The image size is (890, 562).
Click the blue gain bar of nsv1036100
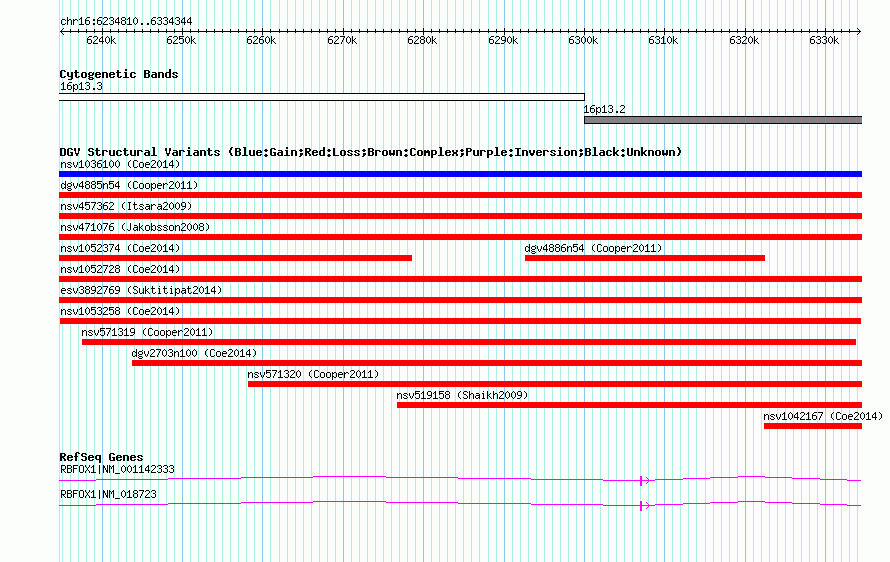(460, 174)
